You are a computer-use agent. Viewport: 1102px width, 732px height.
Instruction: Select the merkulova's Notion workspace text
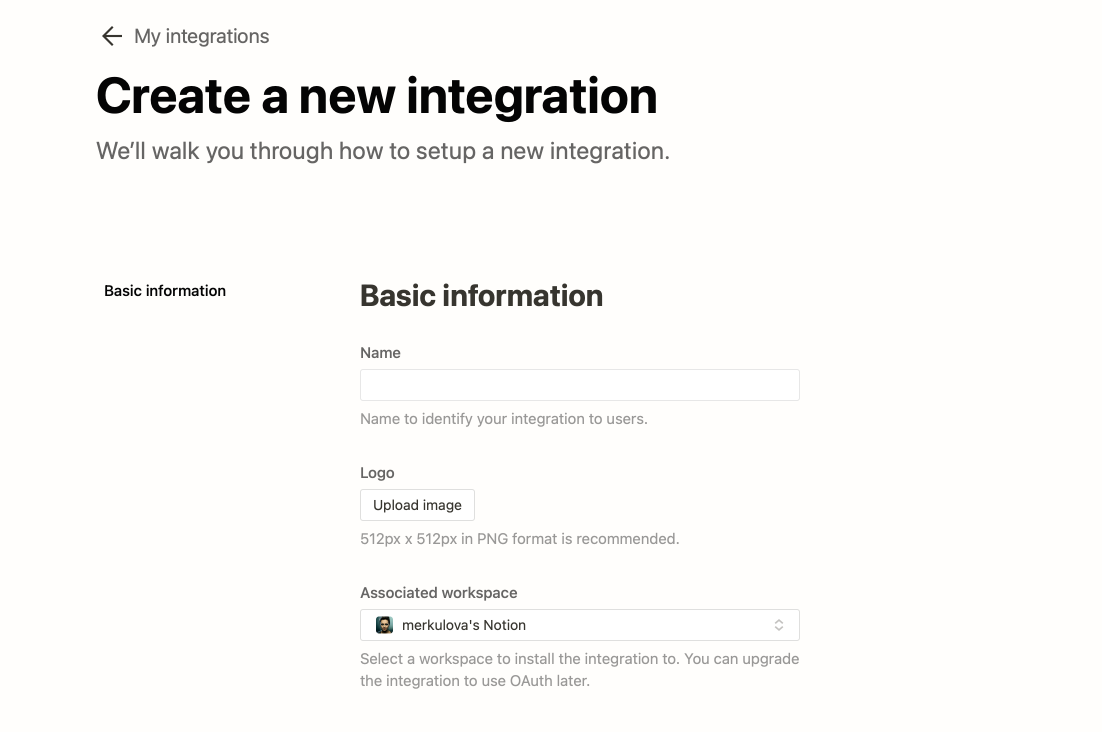[464, 625]
